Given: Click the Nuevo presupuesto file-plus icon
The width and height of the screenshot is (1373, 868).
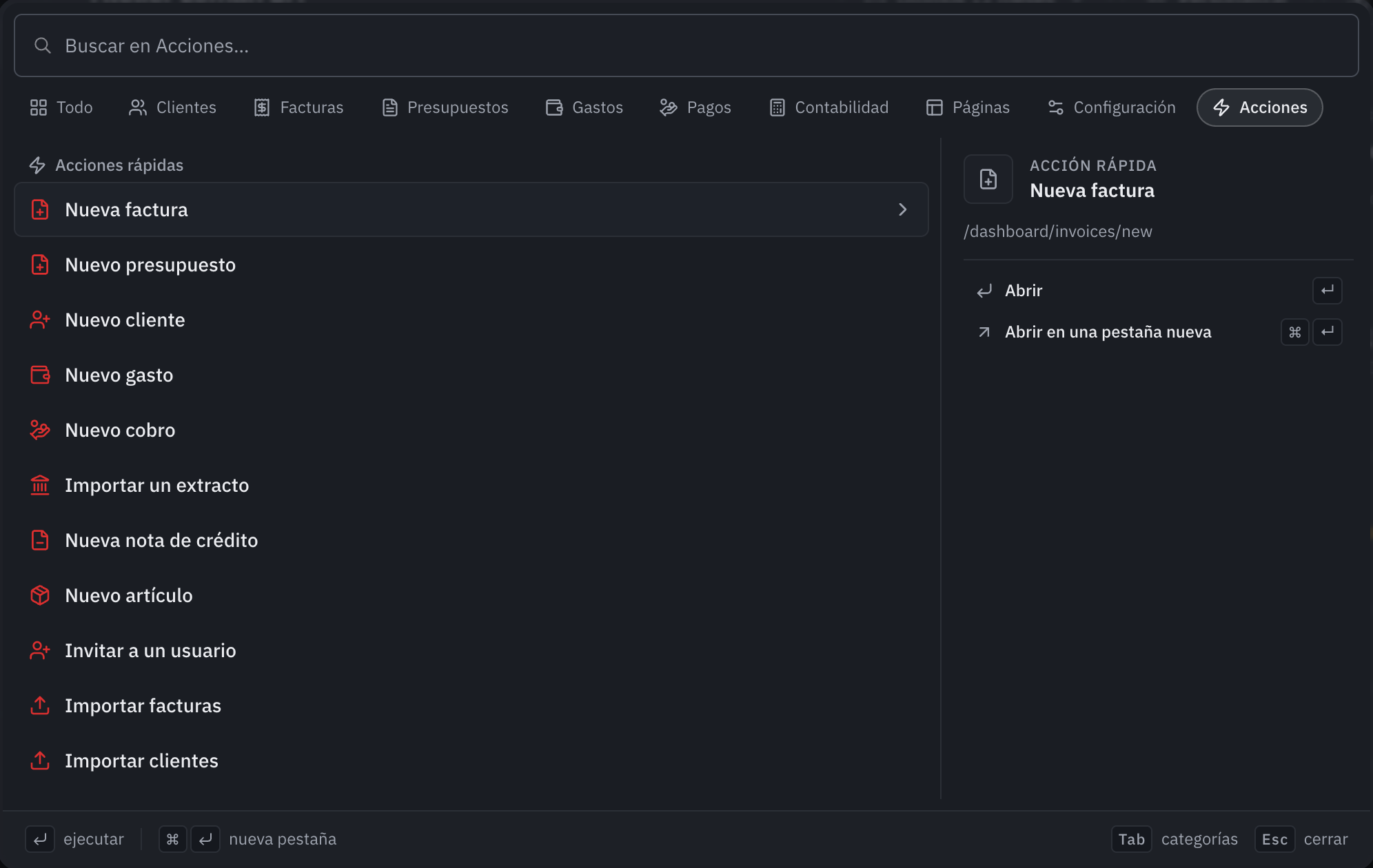Looking at the screenshot, I should click(x=40, y=265).
